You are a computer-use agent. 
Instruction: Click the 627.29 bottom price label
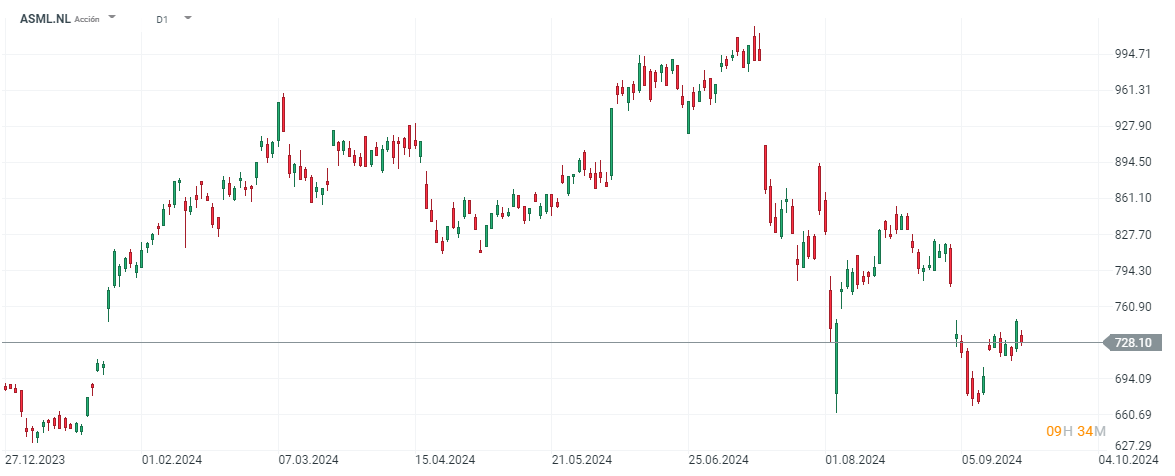tap(1132, 446)
